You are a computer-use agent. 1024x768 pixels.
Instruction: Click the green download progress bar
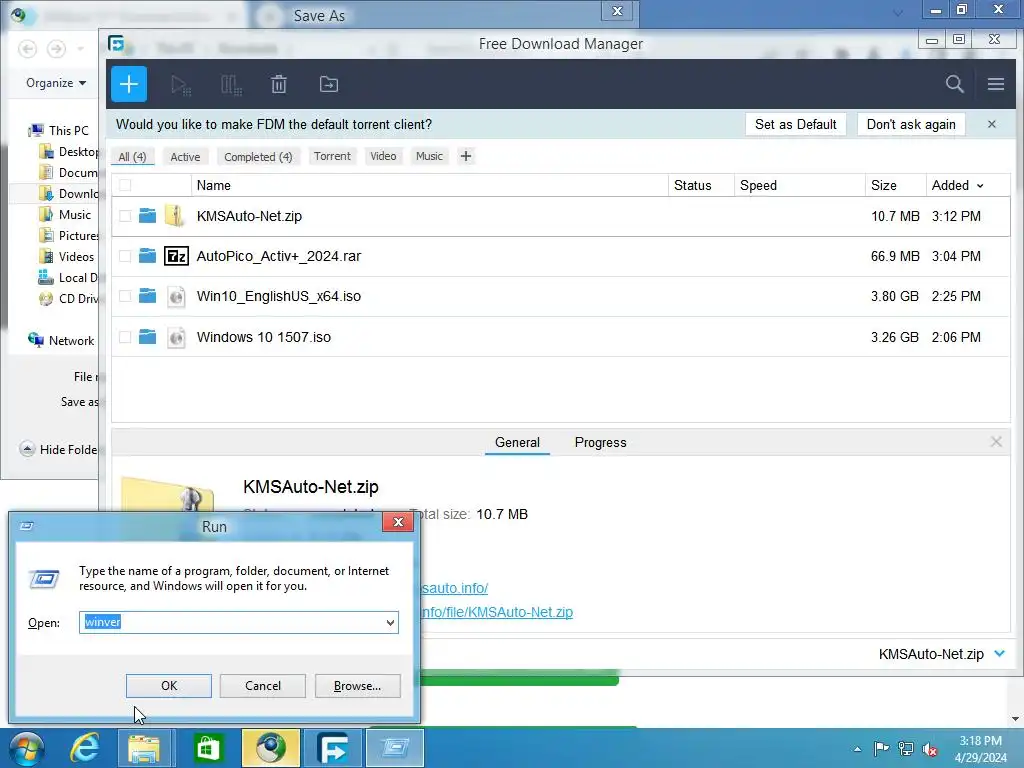(x=519, y=679)
